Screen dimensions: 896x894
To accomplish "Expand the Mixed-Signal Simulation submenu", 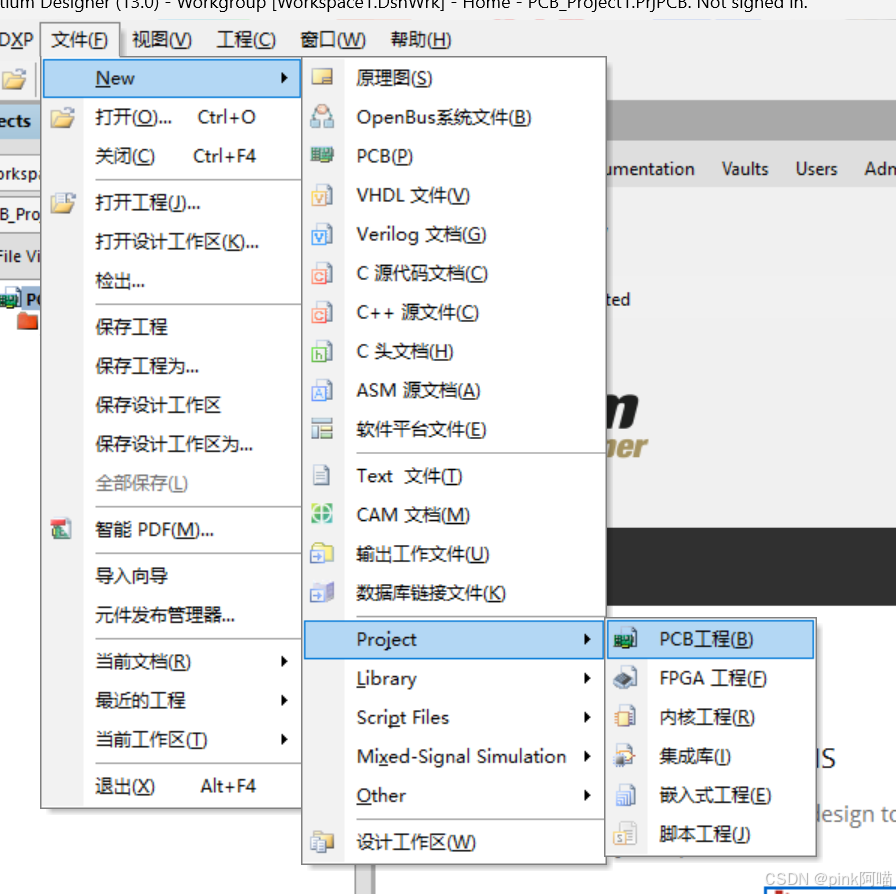I will 587,756.
